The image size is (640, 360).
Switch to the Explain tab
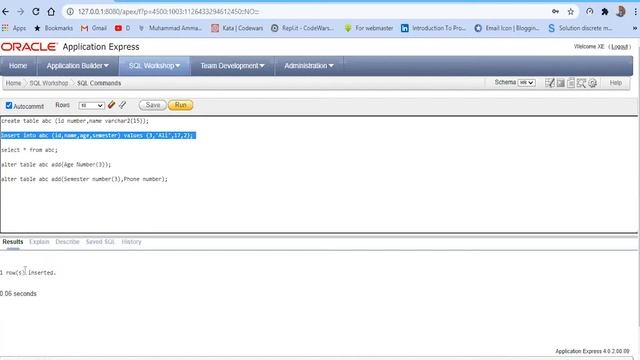(x=39, y=242)
